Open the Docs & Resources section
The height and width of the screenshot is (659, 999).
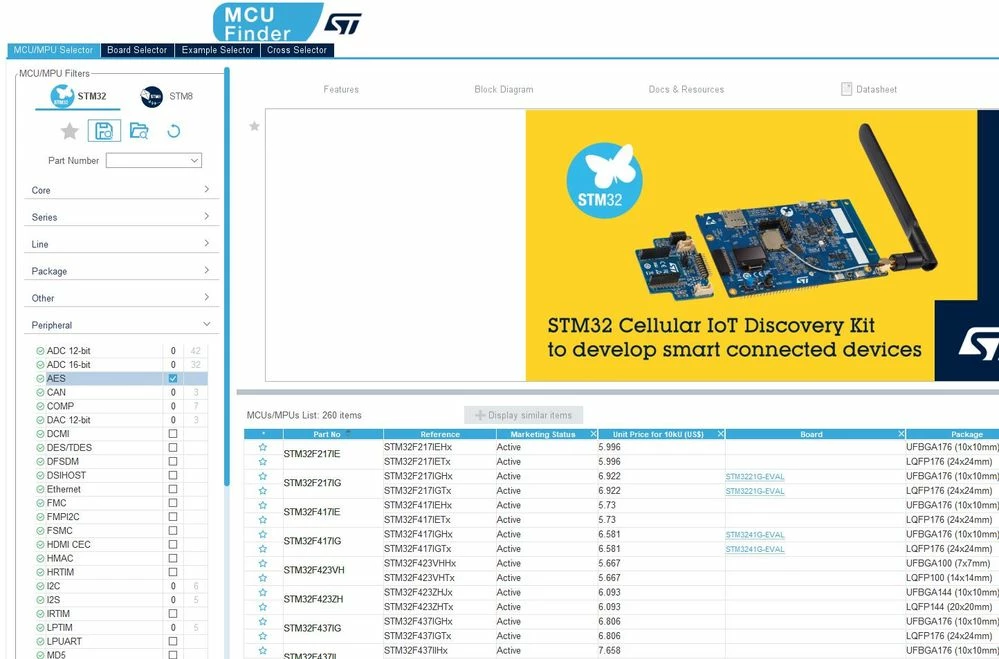686,89
